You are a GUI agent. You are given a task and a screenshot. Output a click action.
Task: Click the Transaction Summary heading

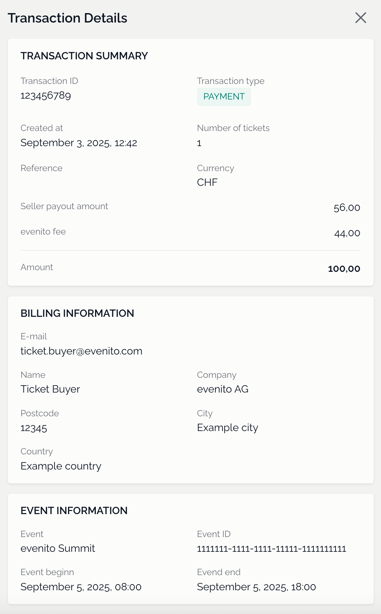point(84,56)
